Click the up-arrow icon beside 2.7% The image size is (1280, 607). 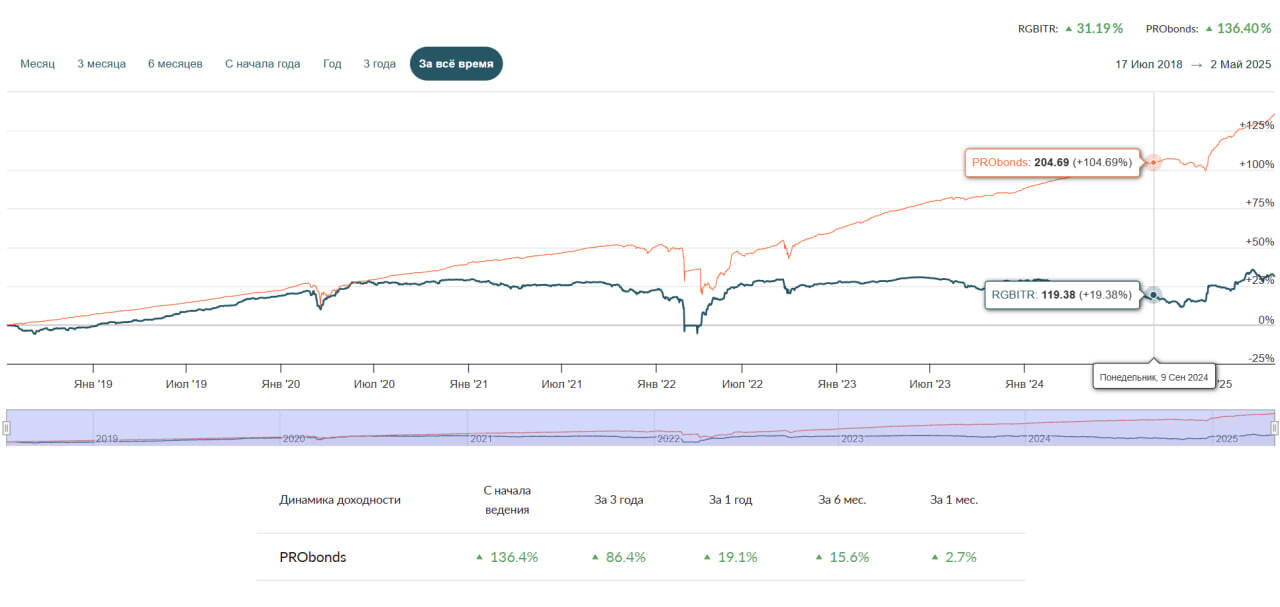tap(934, 557)
